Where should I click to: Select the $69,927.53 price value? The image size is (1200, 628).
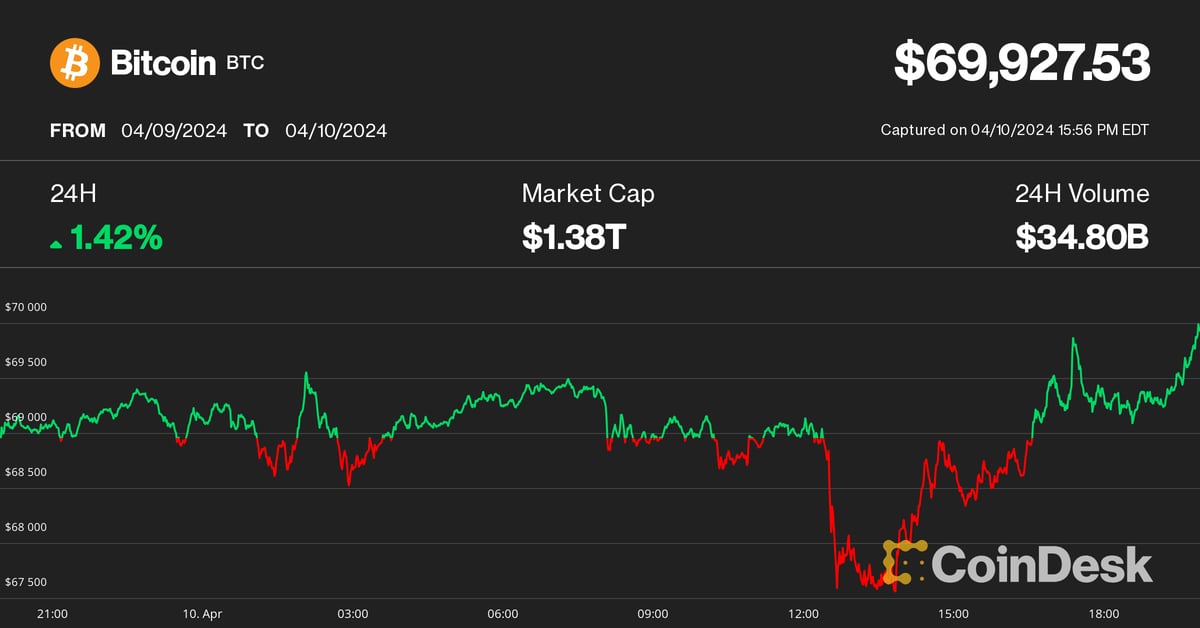coord(1022,63)
